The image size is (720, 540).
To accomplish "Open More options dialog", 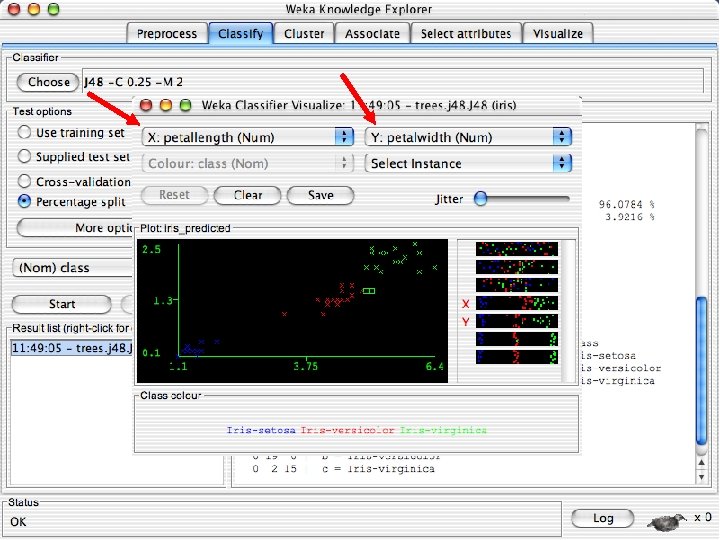I will point(74,228).
